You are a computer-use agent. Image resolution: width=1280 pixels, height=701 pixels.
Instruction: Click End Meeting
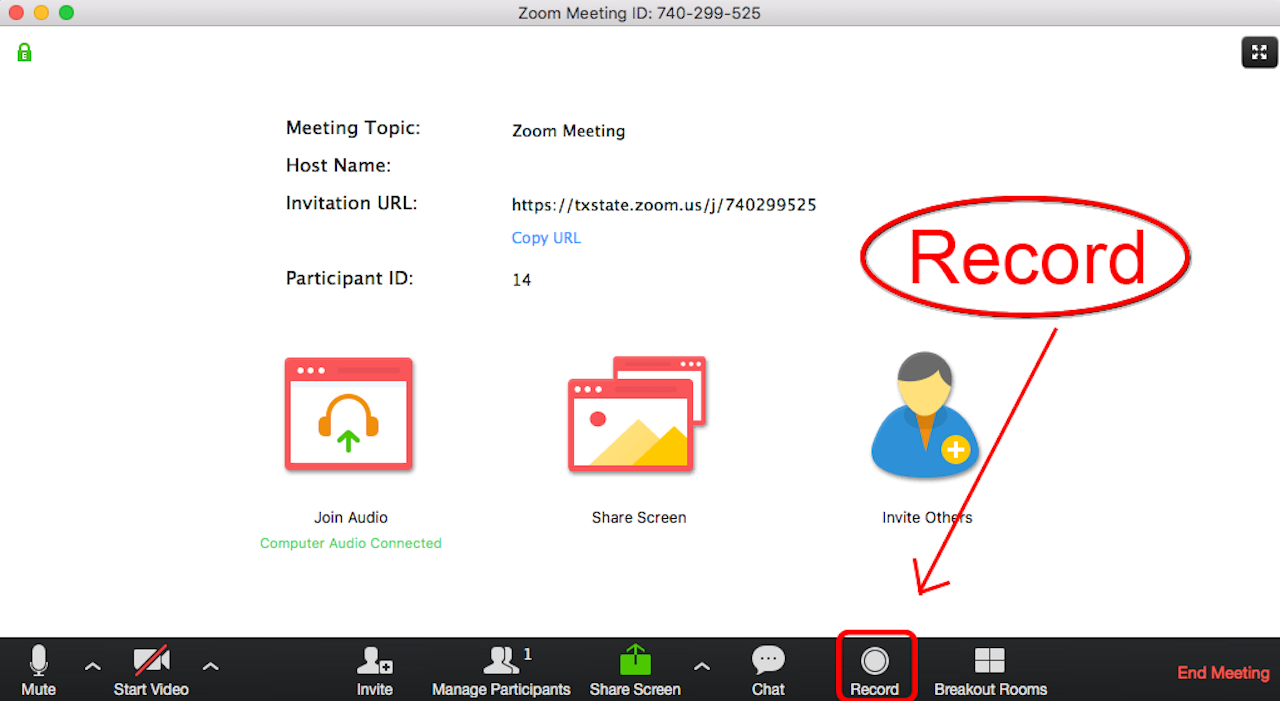point(1223,673)
